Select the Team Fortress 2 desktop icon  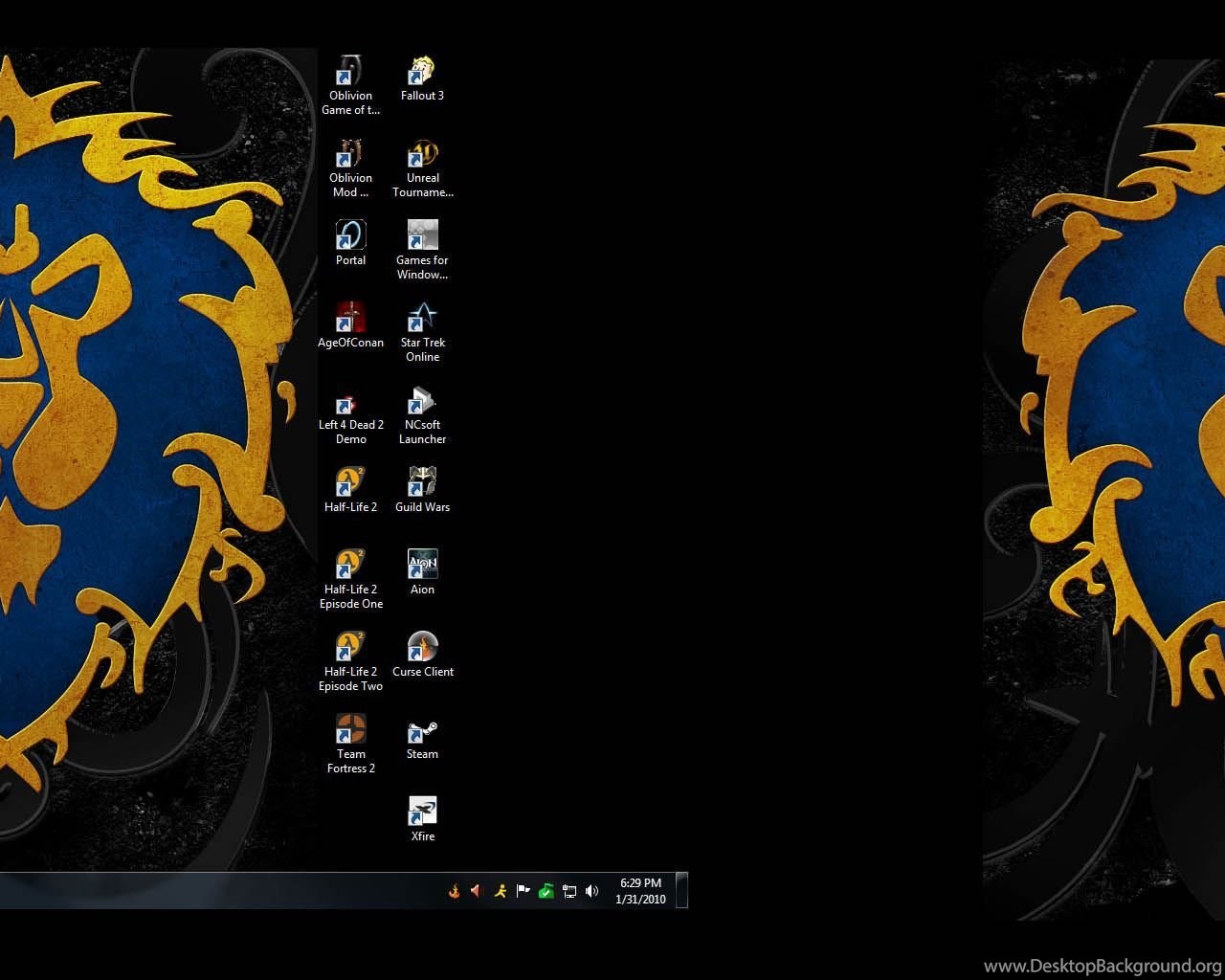coord(350,745)
